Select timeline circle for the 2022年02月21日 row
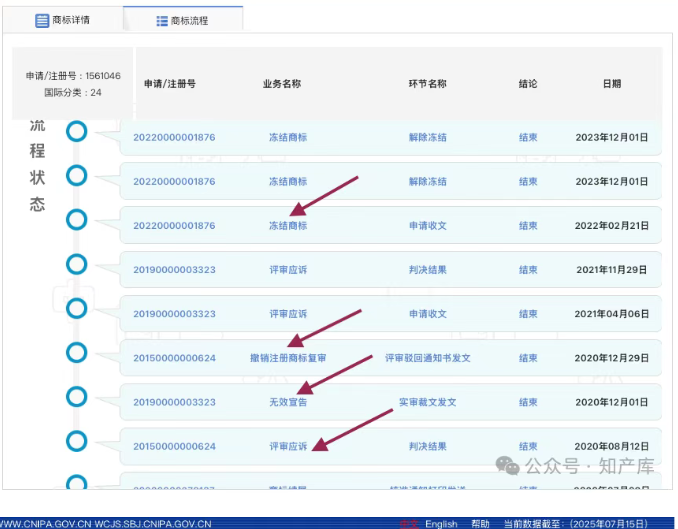678x529 pixels. 77,219
